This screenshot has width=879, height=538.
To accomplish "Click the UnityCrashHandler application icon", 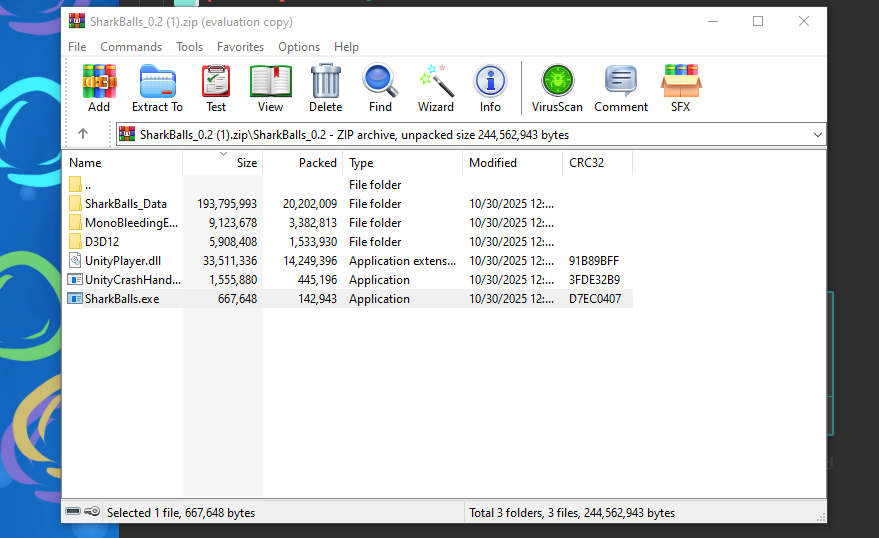I will tap(75, 279).
